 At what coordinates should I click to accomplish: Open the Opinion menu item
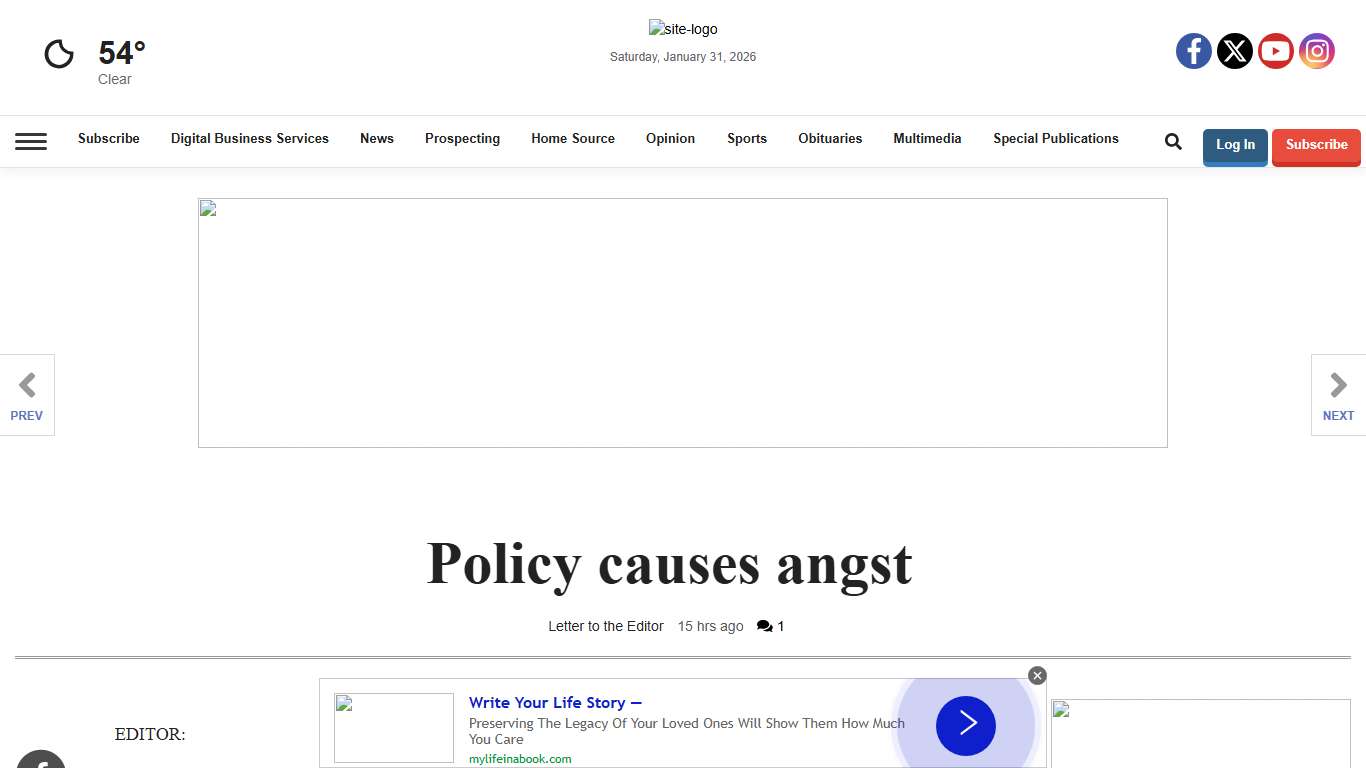(670, 139)
